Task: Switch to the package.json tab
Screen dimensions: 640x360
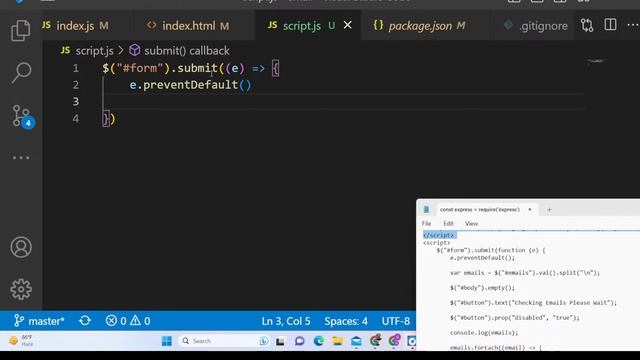Action: pyautogui.click(x=420, y=26)
